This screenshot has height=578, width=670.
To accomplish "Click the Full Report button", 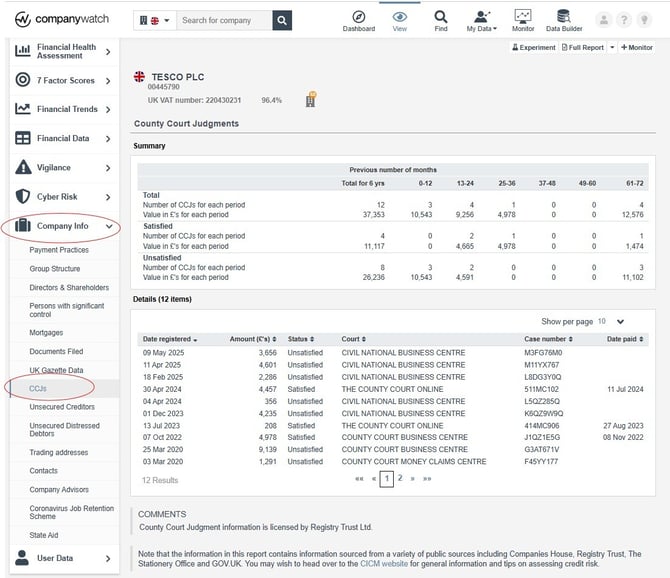I will click(583, 47).
